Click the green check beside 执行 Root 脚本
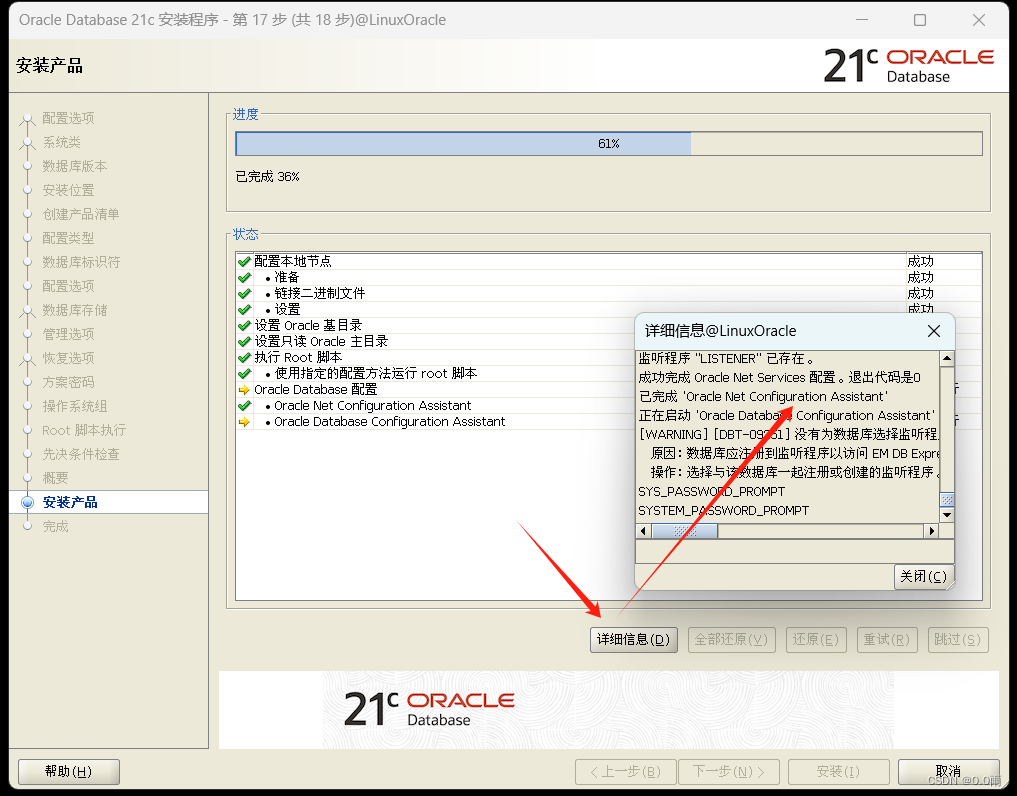The width and height of the screenshot is (1017, 796). [x=243, y=356]
